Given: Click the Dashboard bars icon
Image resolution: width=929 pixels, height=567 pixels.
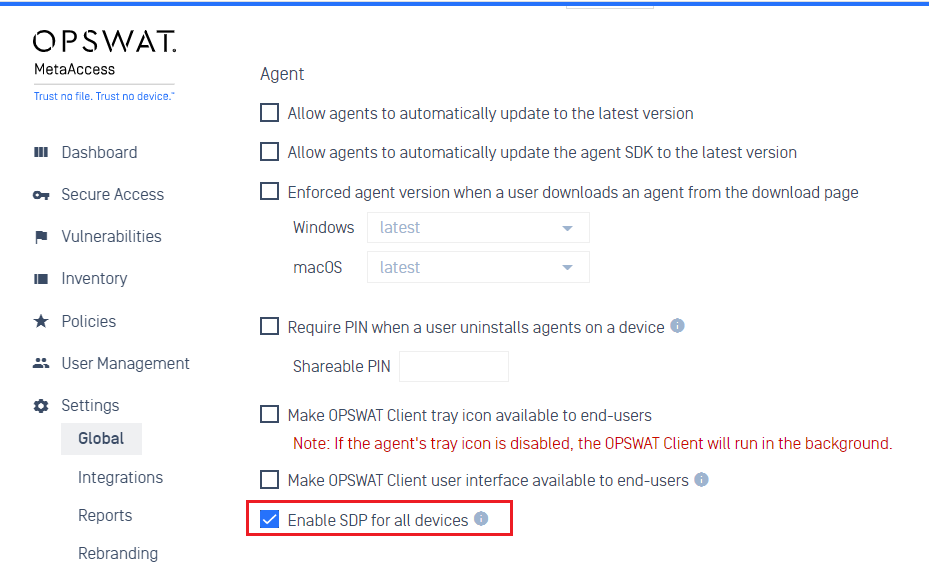Looking at the screenshot, I should (41, 152).
